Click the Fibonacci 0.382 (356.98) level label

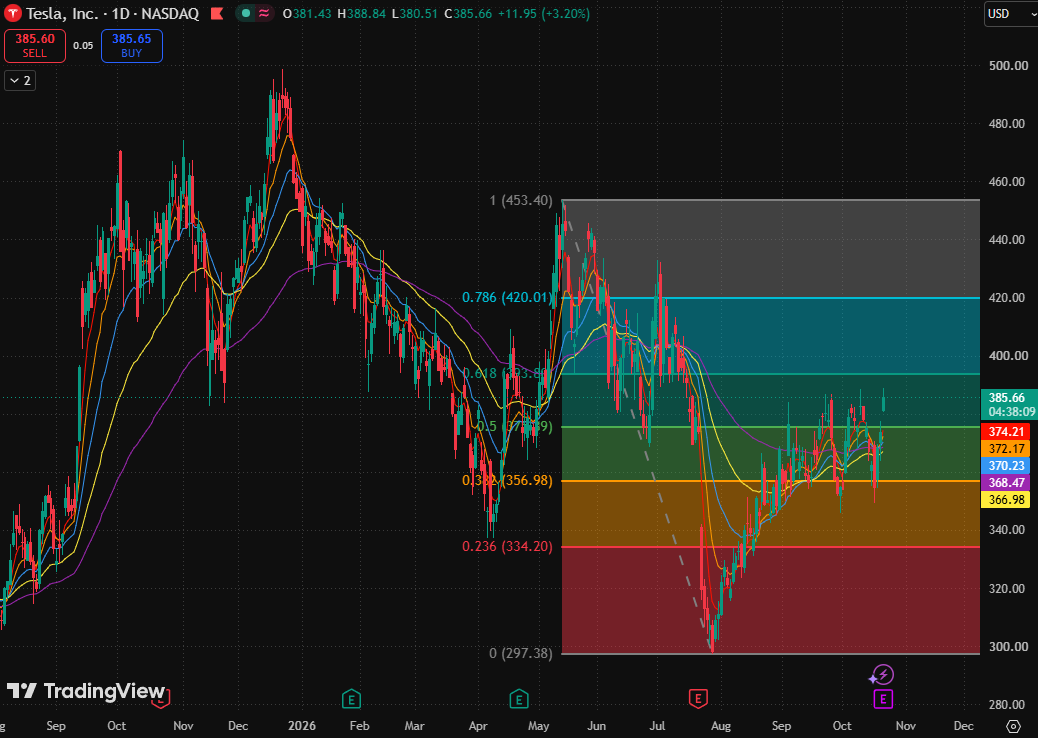pos(507,480)
